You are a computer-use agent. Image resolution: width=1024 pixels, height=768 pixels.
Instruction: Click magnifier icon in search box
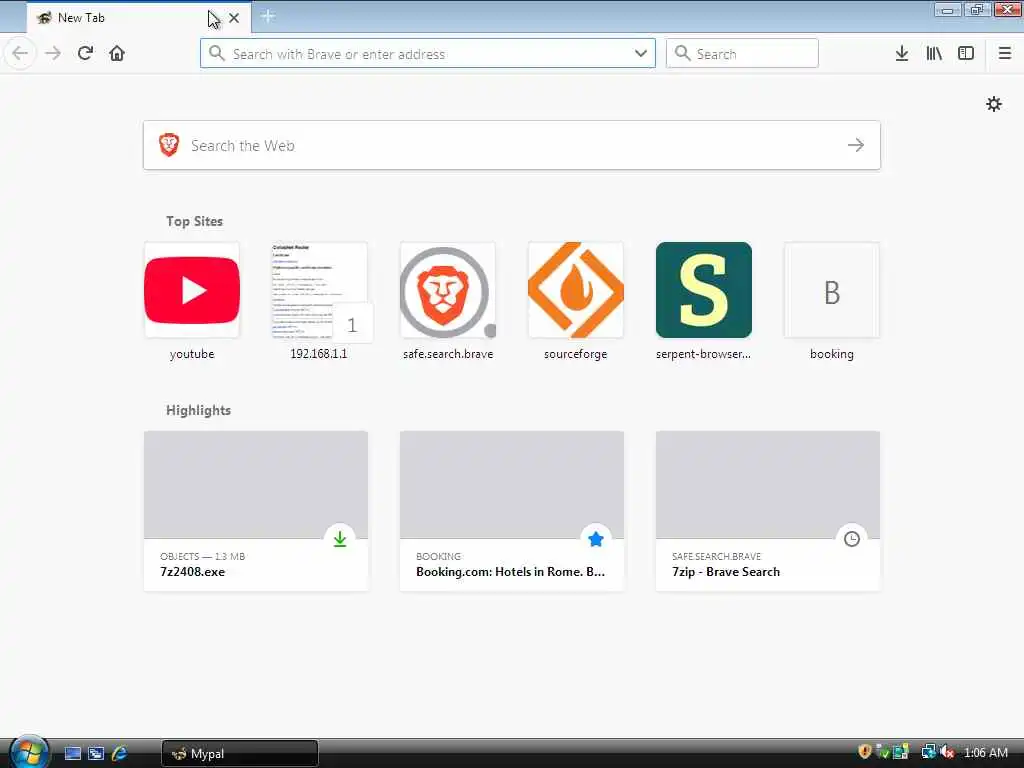[682, 54]
